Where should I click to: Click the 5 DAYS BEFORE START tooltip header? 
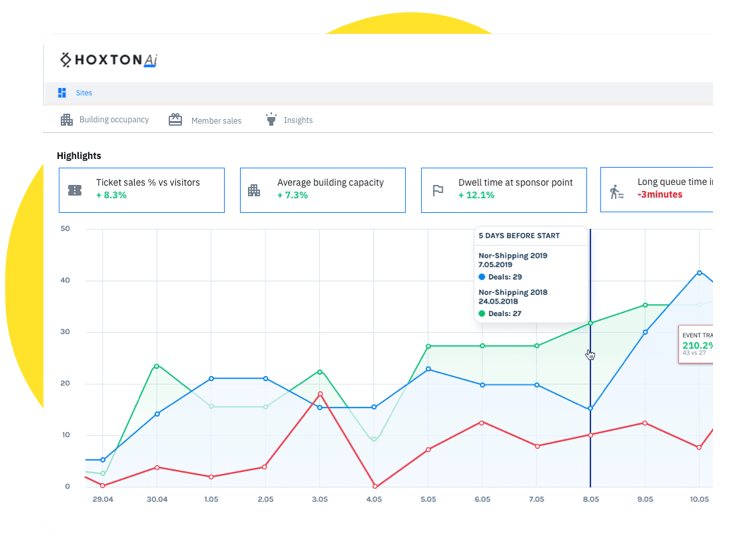click(x=519, y=236)
